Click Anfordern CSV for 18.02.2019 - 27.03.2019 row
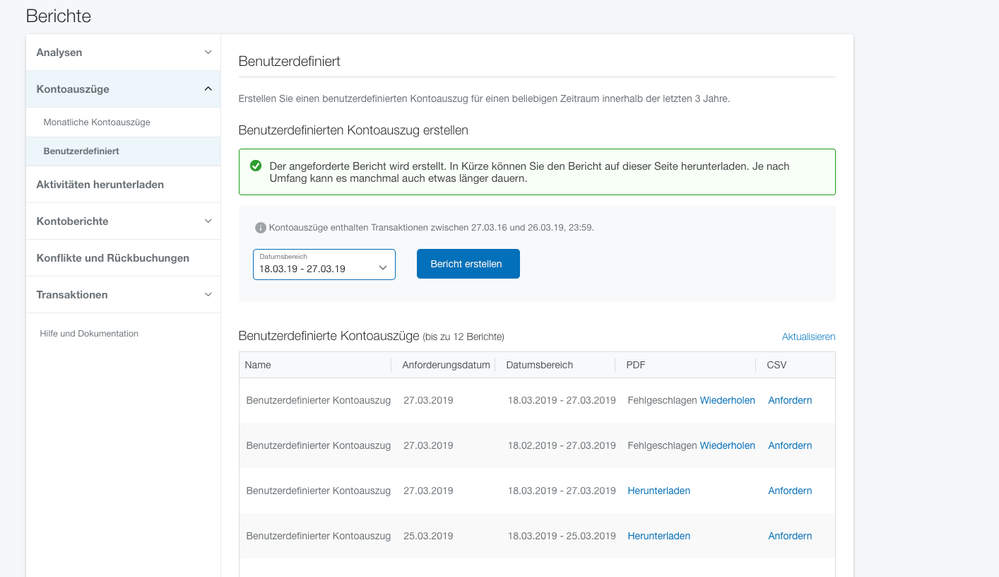The image size is (999, 577). 790,446
